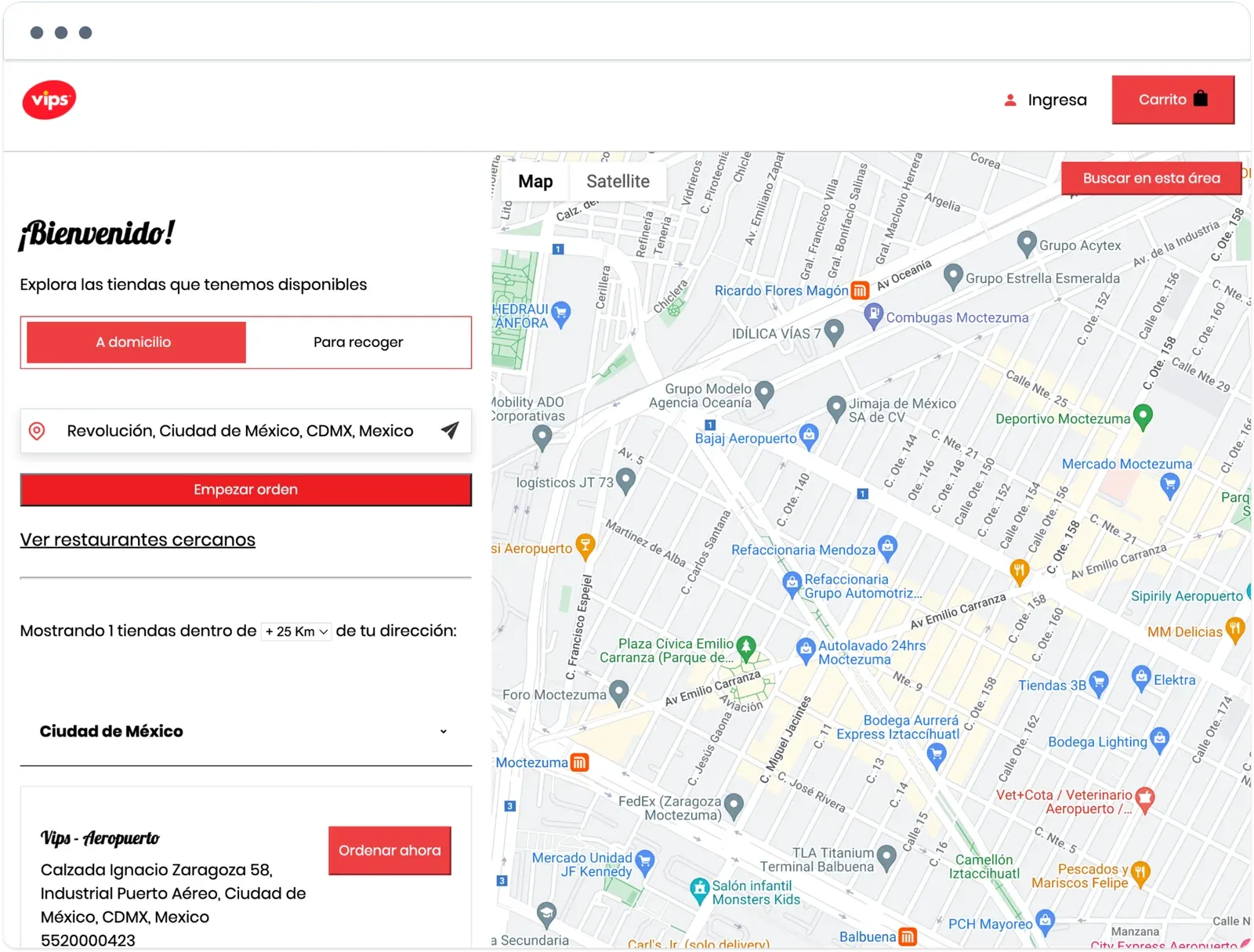Click the Mercado Moctezuma shopping pin

click(x=1169, y=486)
